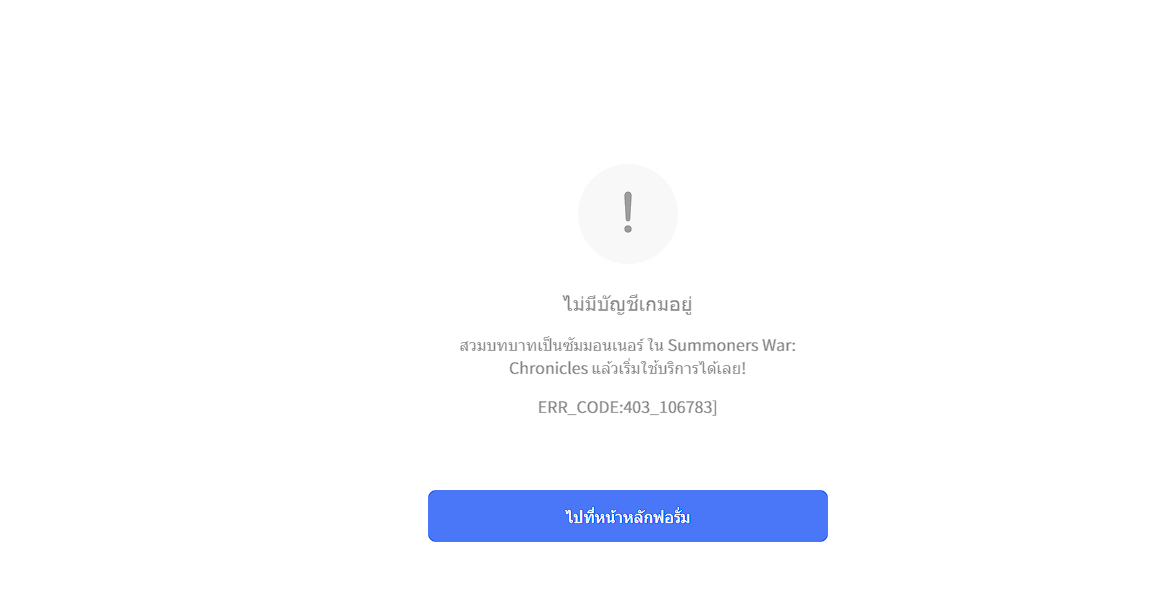The height and width of the screenshot is (610, 1163).
Task: Click the word Chronicles in the message
Action: [x=548, y=368]
